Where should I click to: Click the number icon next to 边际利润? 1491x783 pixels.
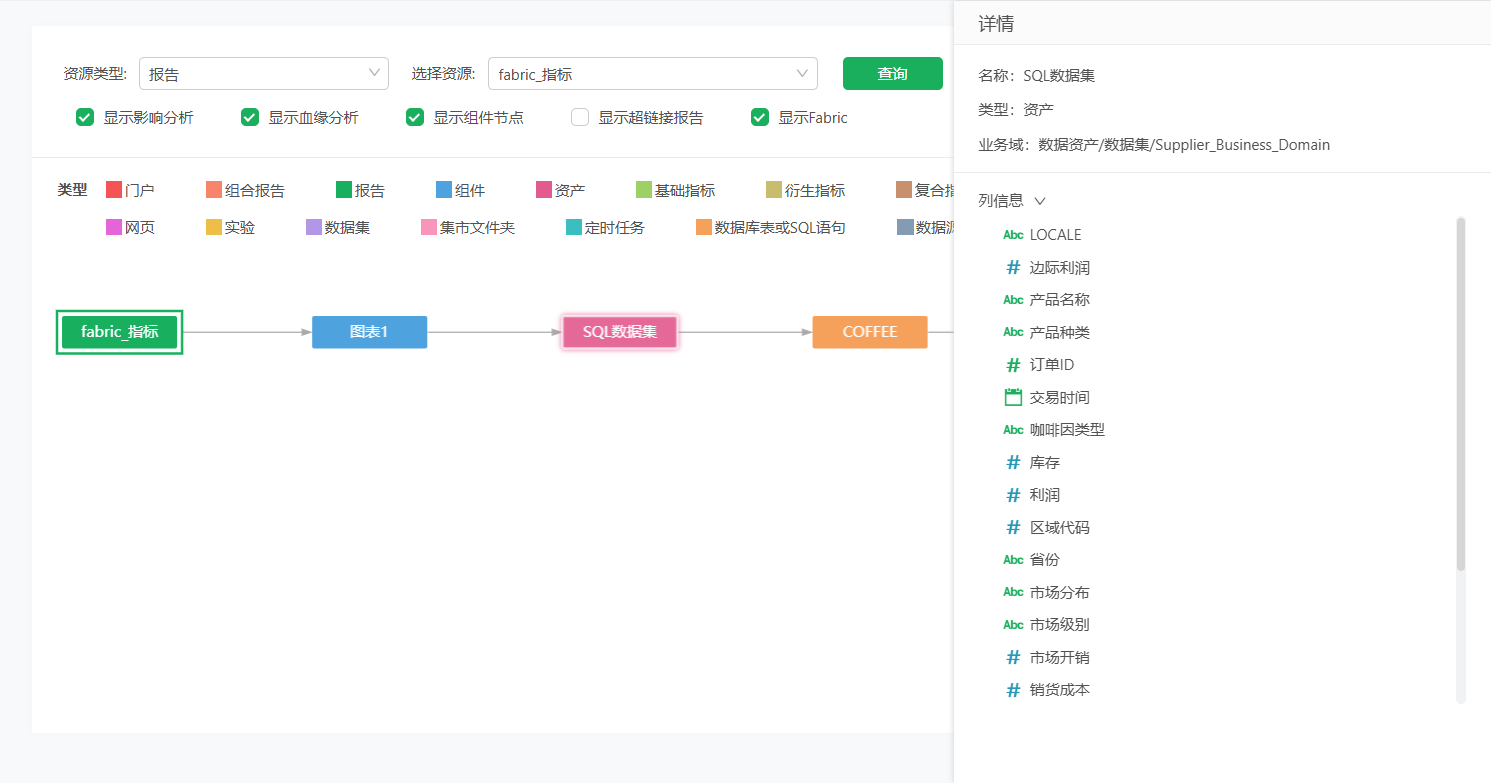[x=1013, y=267]
